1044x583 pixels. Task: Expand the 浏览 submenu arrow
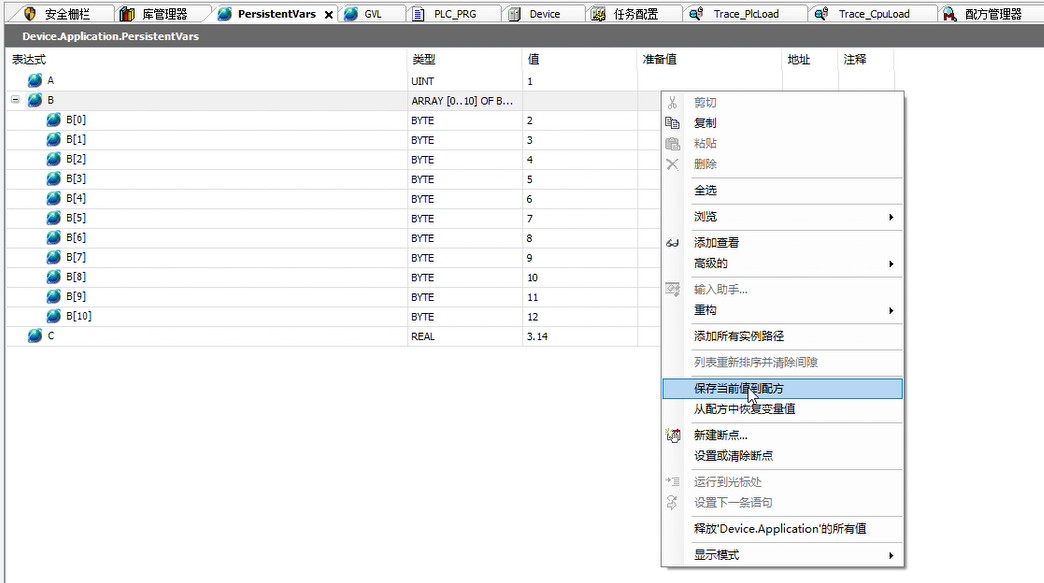tap(891, 217)
